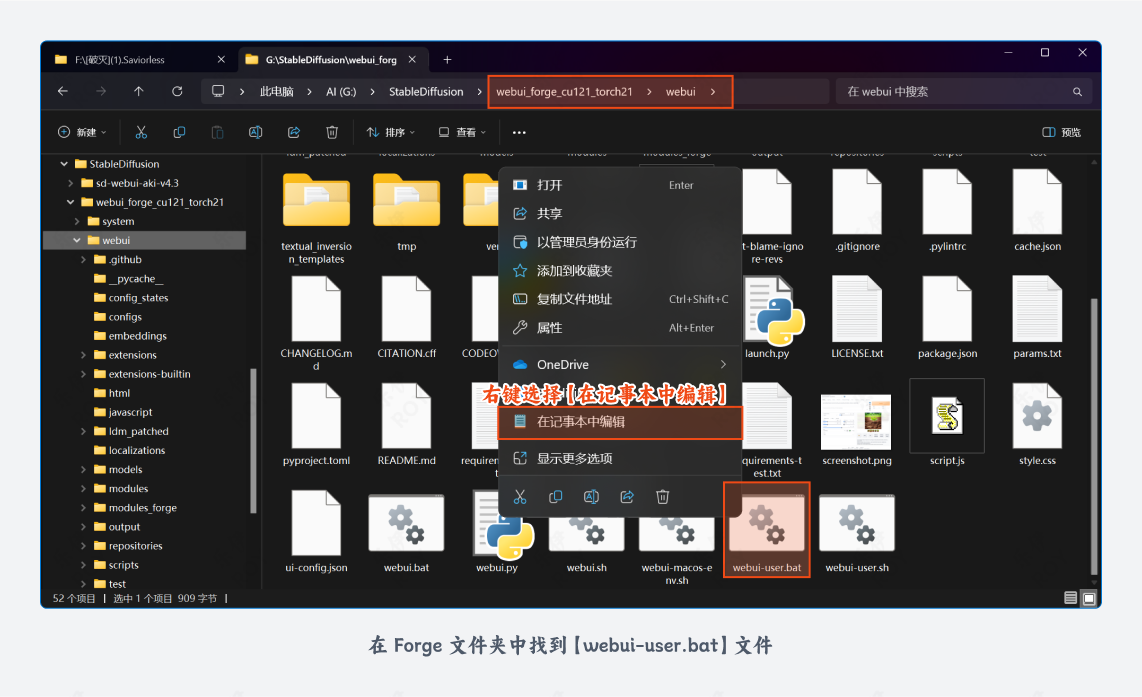1142x697 pixels.
Task: Open the 排序 sort dropdown
Action: click(390, 131)
